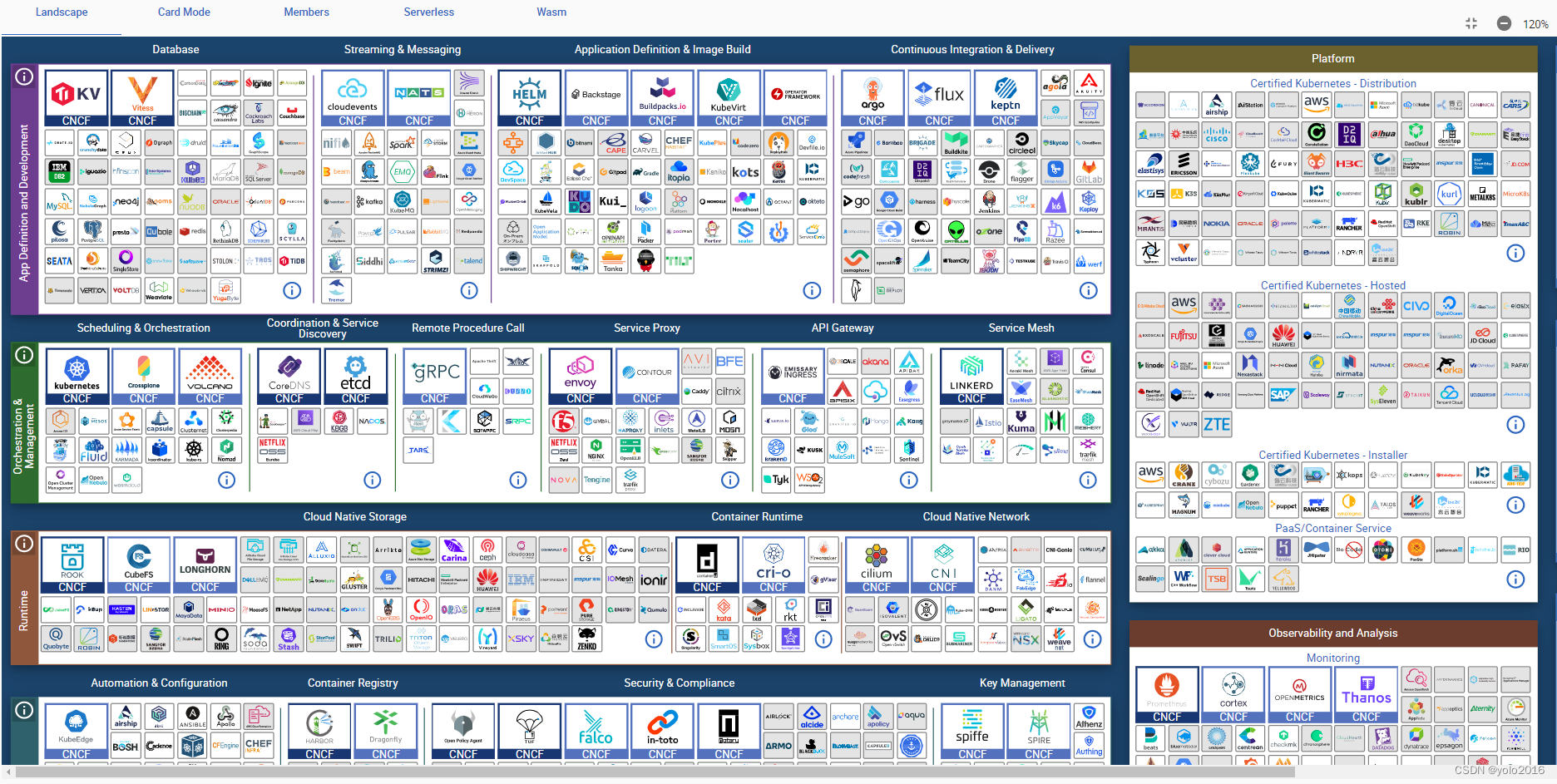This screenshot has height=784, width=1557.
Task: Open the Prometheus project card
Action: tap(1167, 695)
